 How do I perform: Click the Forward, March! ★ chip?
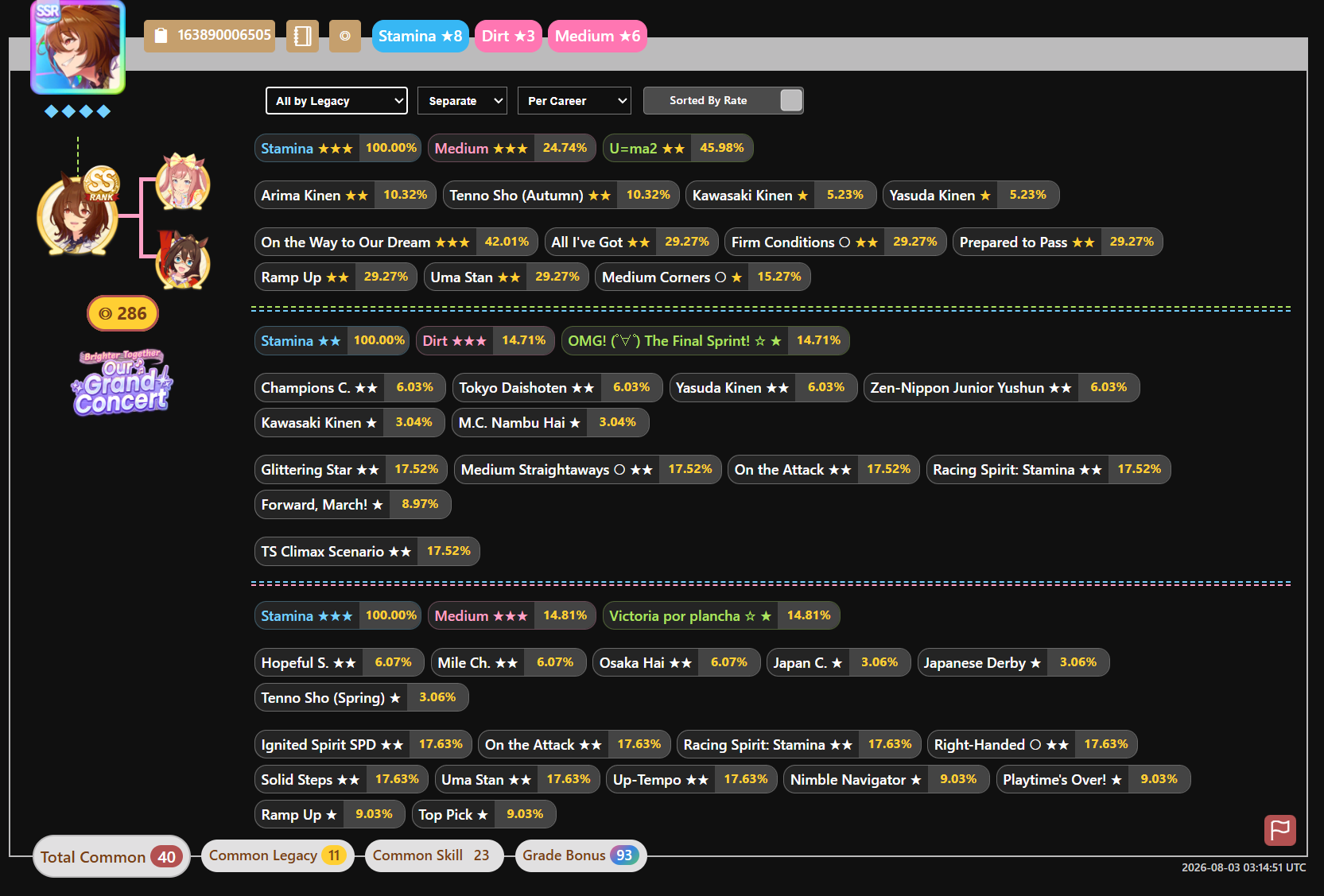tap(353, 504)
